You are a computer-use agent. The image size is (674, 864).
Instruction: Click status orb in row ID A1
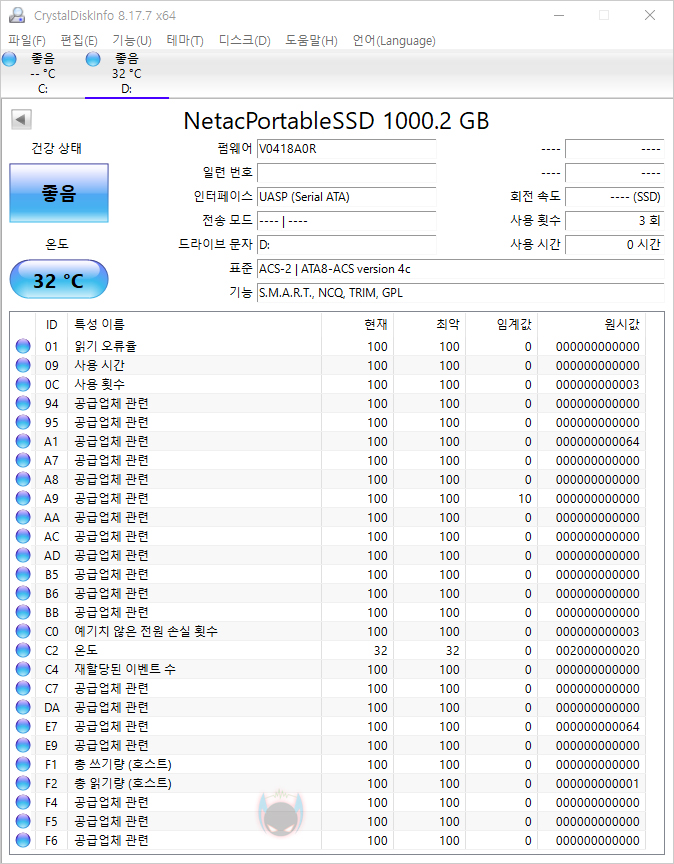tap(23, 441)
